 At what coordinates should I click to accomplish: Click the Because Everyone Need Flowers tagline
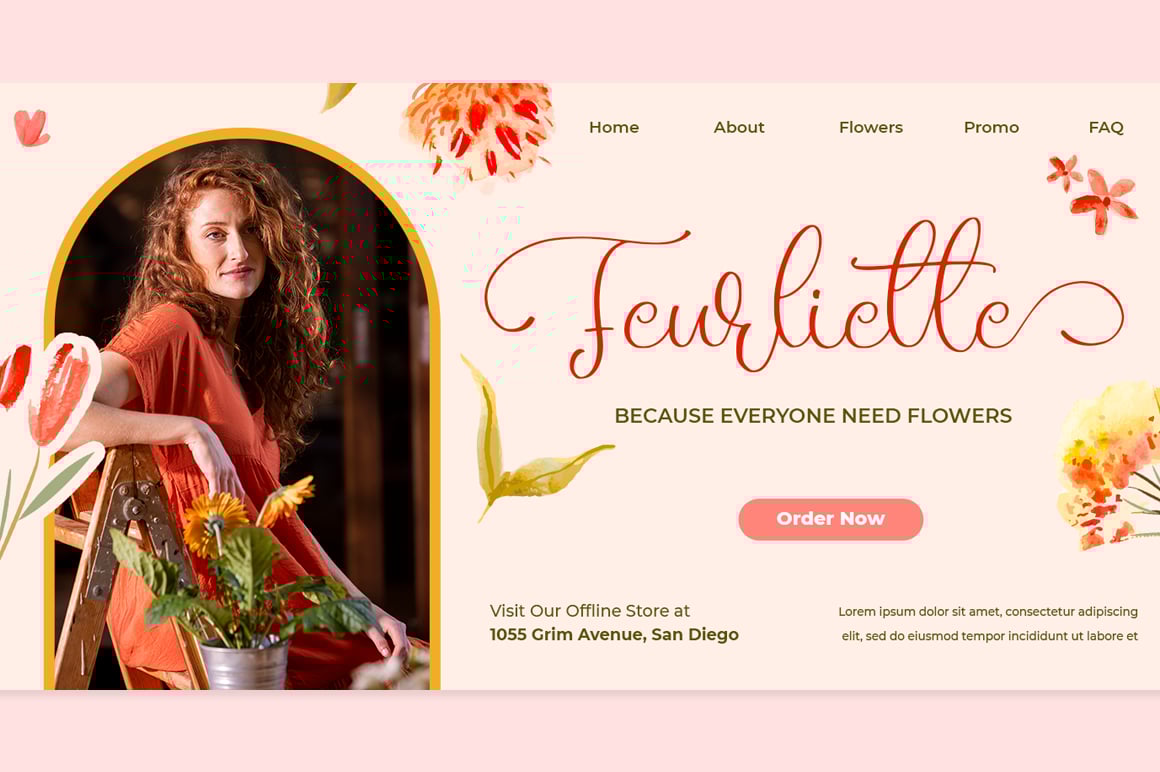[x=813, y=416]
